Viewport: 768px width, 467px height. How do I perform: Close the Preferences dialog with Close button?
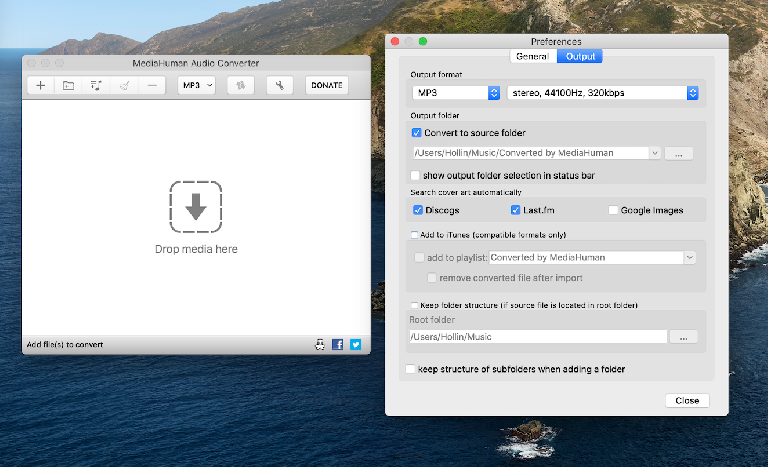[687, 400]
